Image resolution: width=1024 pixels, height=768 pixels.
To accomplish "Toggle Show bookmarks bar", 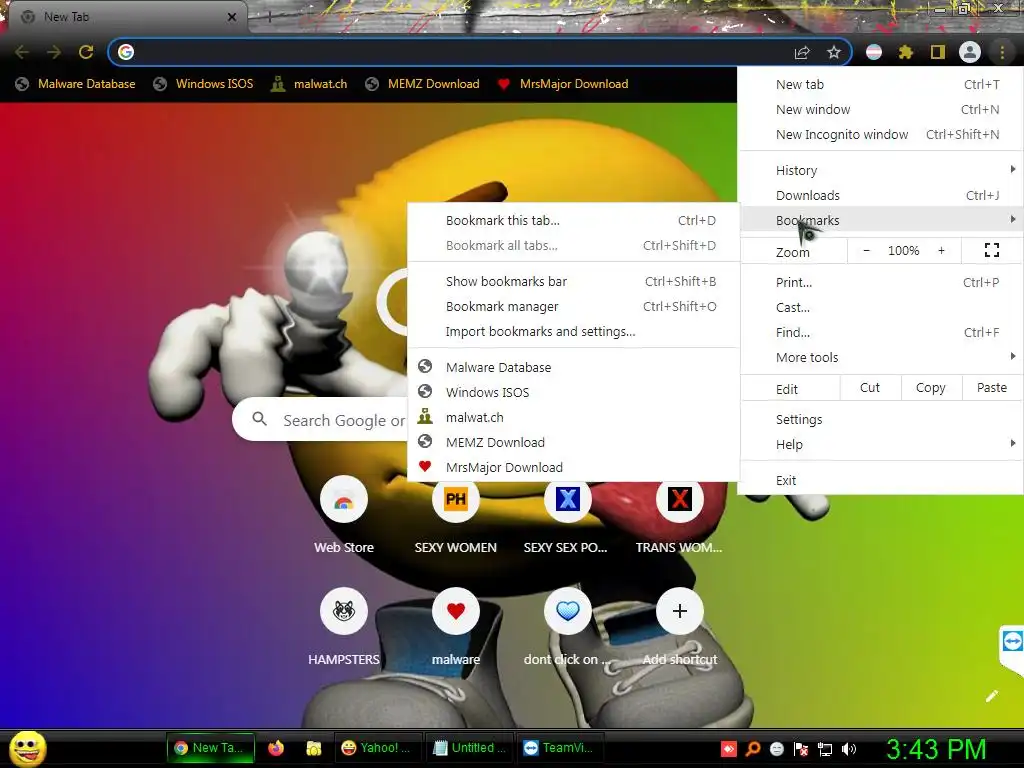I will [x=573, y=281].
